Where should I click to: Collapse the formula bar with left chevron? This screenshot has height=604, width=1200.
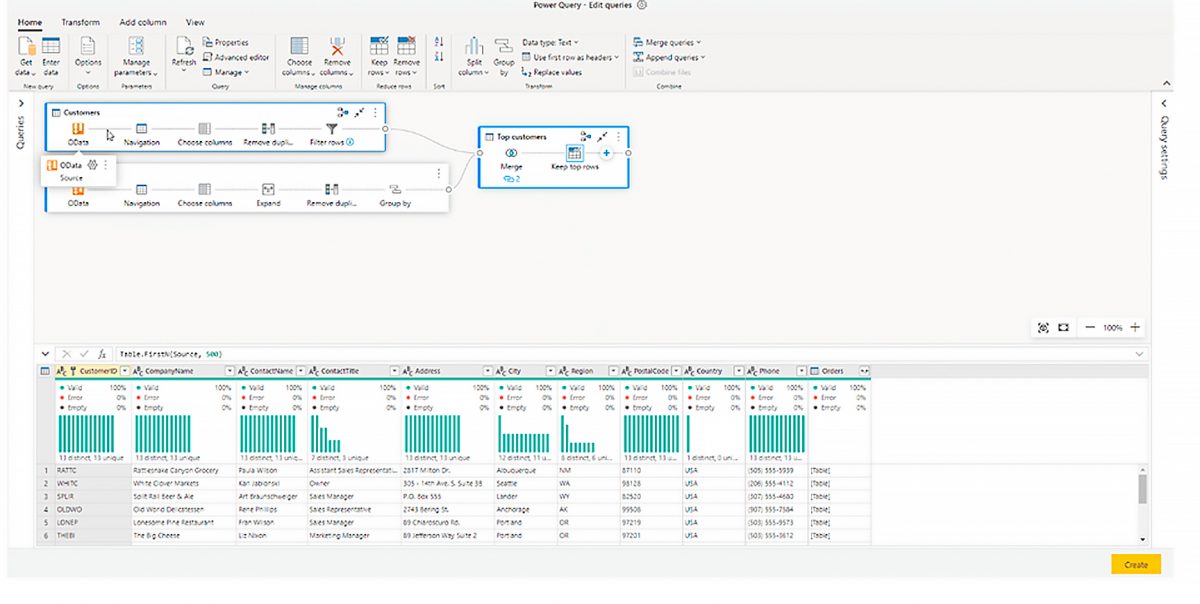[45, 354]
